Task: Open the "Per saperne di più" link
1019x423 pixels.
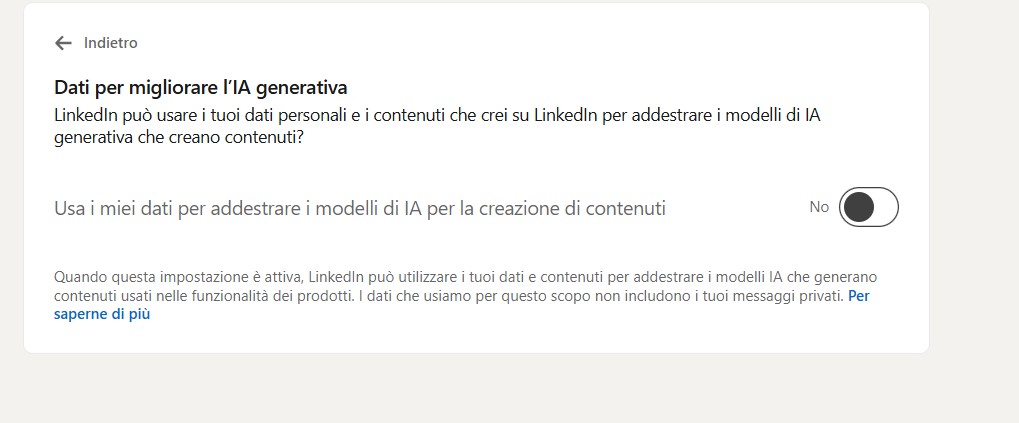Action: 100,314
